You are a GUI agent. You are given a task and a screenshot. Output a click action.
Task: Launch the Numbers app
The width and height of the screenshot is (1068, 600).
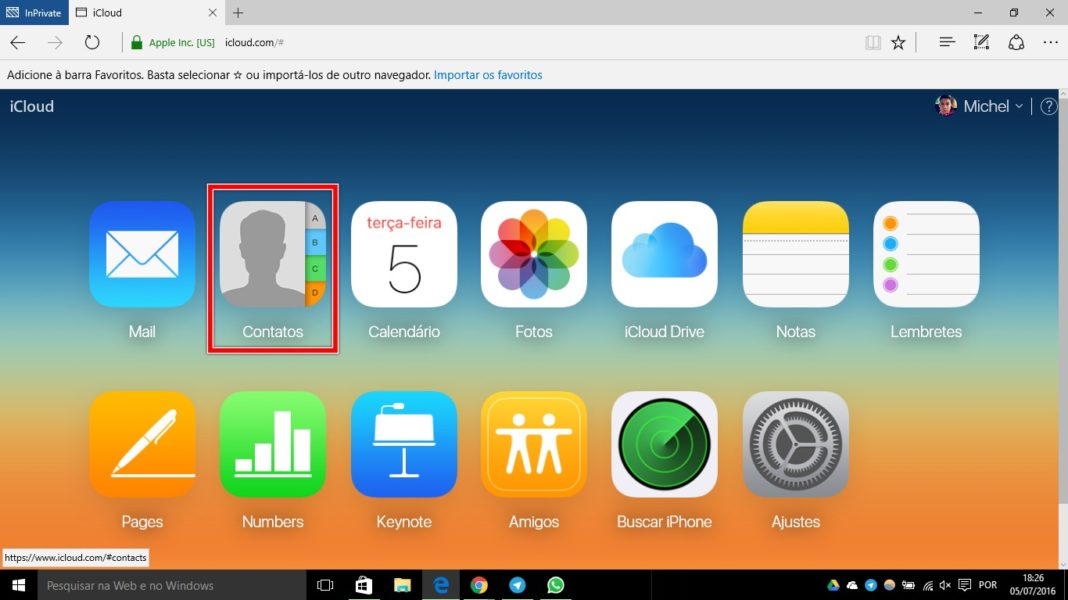click(x=272, y=444)
